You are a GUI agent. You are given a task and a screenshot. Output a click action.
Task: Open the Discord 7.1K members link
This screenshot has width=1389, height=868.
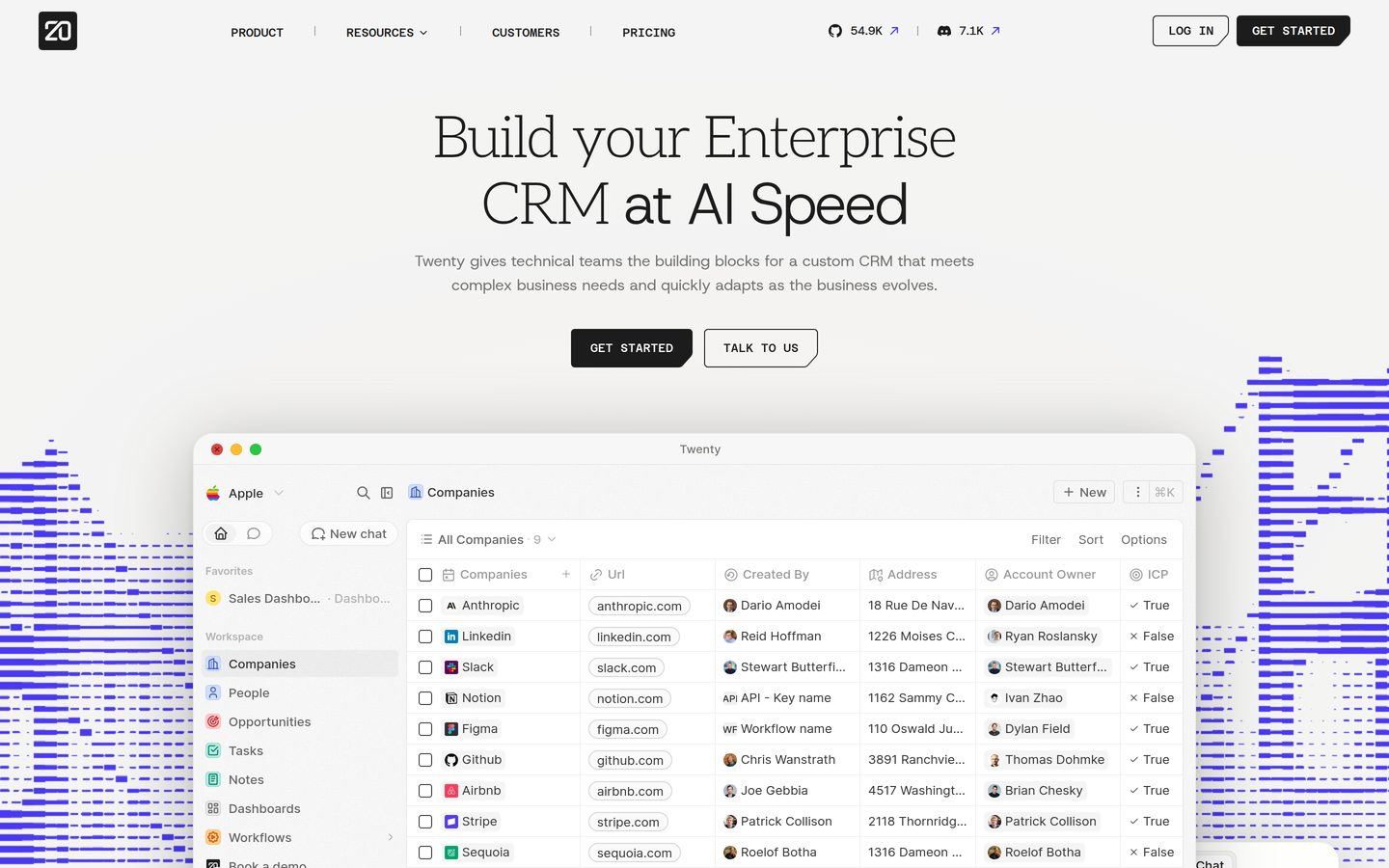[968, 31]
